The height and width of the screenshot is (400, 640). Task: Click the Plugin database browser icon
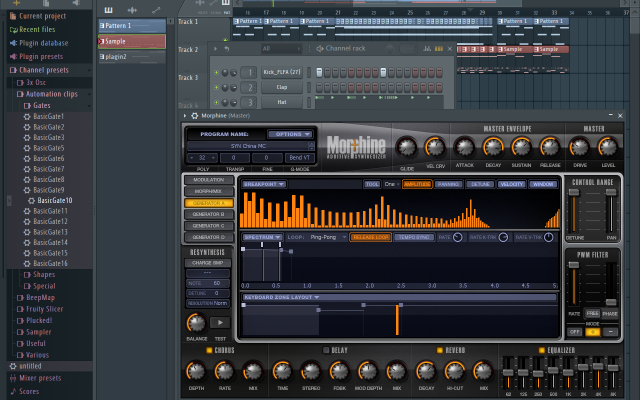click(x=13, y=43)
